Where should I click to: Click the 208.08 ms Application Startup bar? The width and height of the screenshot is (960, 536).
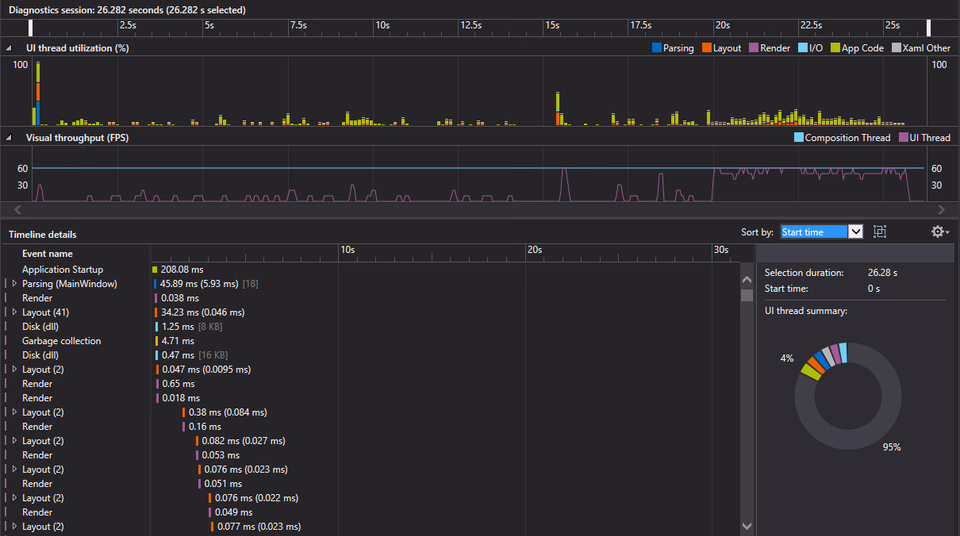point(155,270)
